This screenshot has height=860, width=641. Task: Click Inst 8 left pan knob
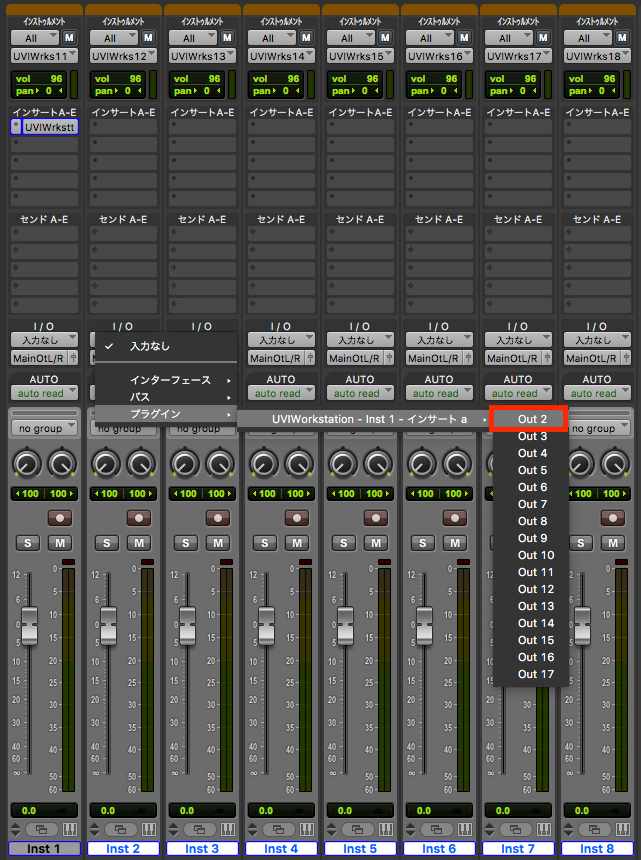pyautogui.click(x=580, y=463)
